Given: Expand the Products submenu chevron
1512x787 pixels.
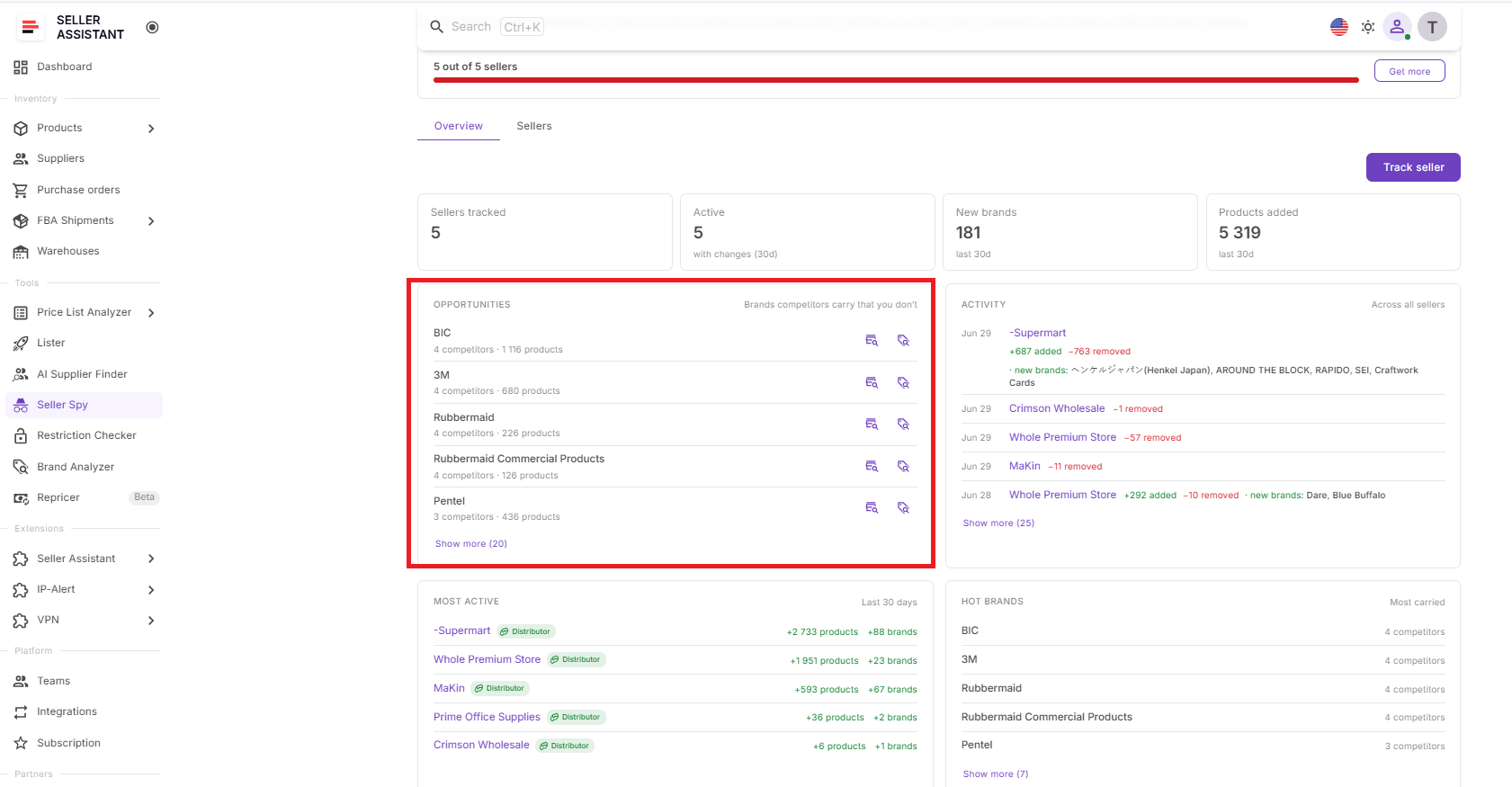Looking at the screenshot, I should click(151, 129).
